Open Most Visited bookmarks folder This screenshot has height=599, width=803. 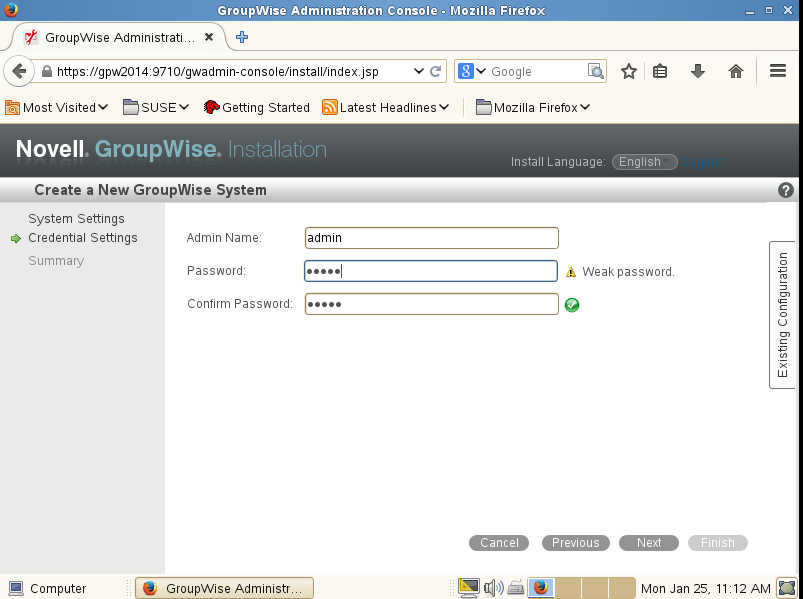tap(56, 108)
